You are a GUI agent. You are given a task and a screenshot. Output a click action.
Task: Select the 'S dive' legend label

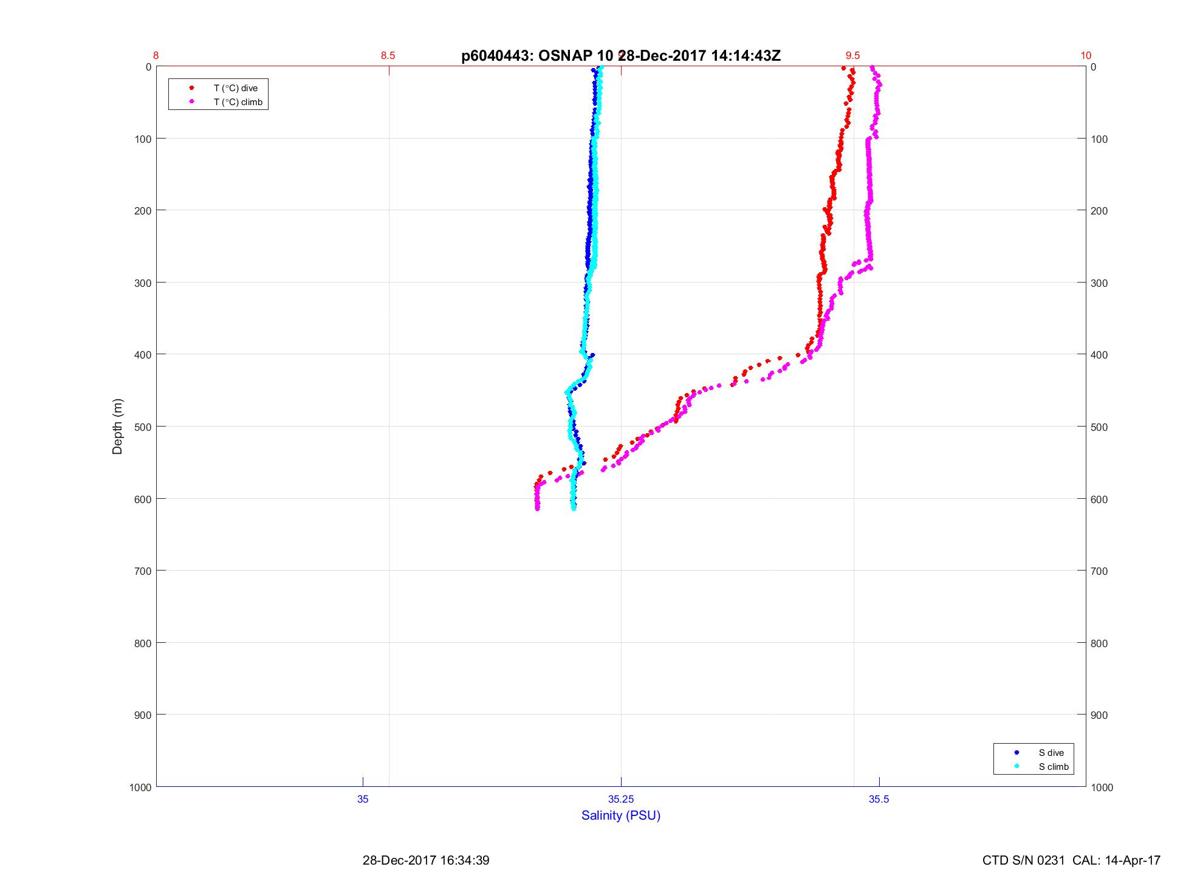tap(1052, 751)
